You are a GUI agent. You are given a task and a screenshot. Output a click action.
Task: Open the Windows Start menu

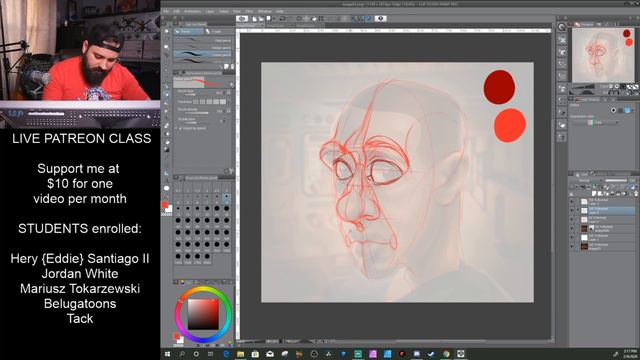(167, 354)
